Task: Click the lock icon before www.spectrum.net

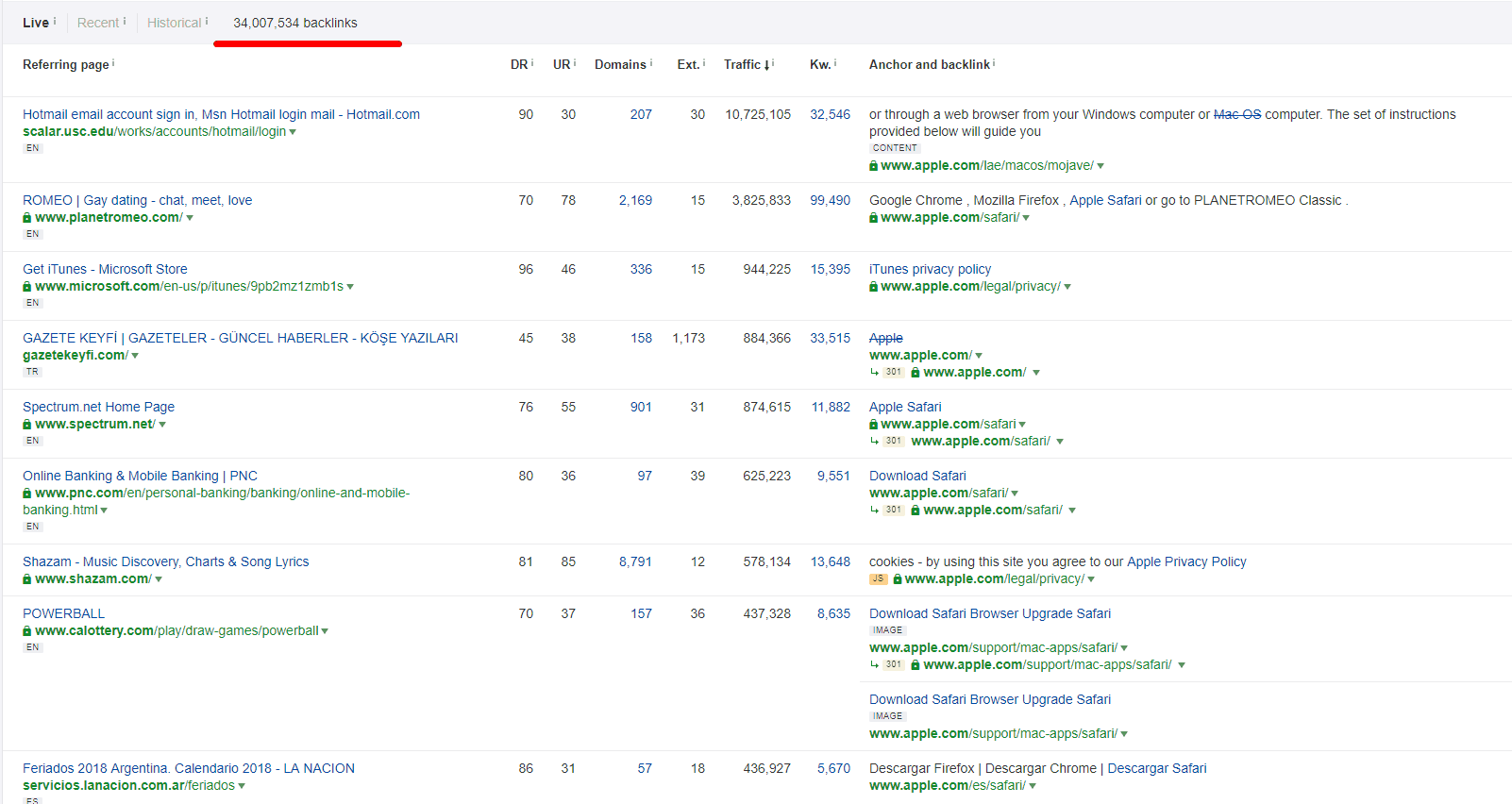Action: click(27, 425)
